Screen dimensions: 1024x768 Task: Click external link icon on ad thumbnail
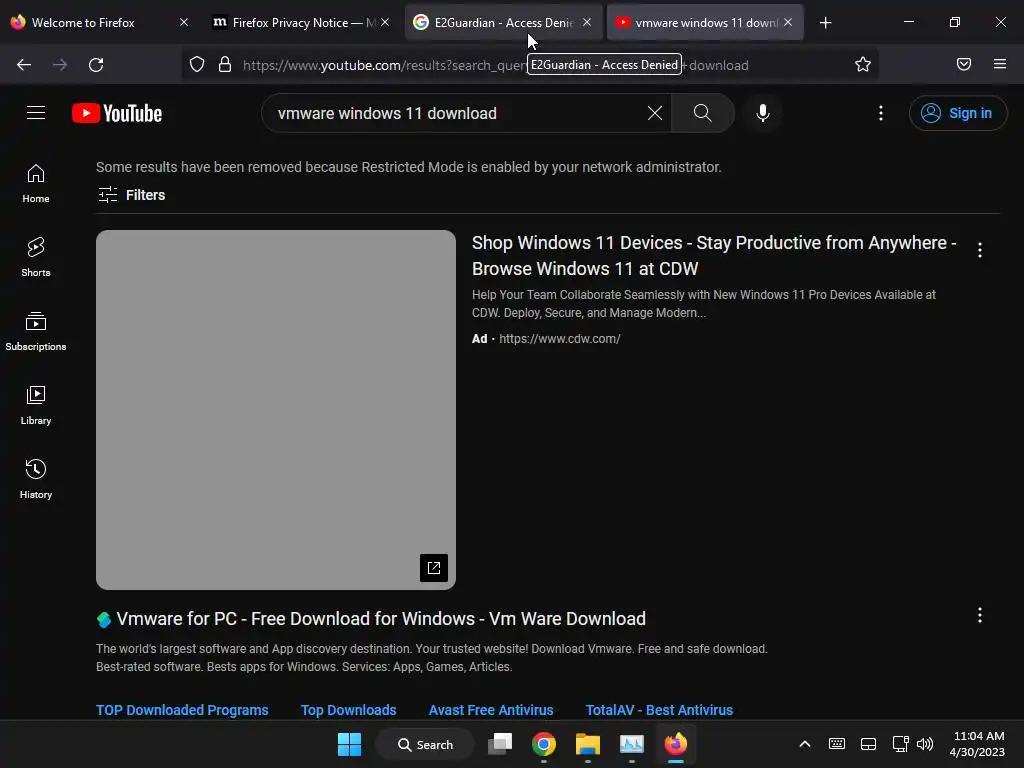coord(434,568)
